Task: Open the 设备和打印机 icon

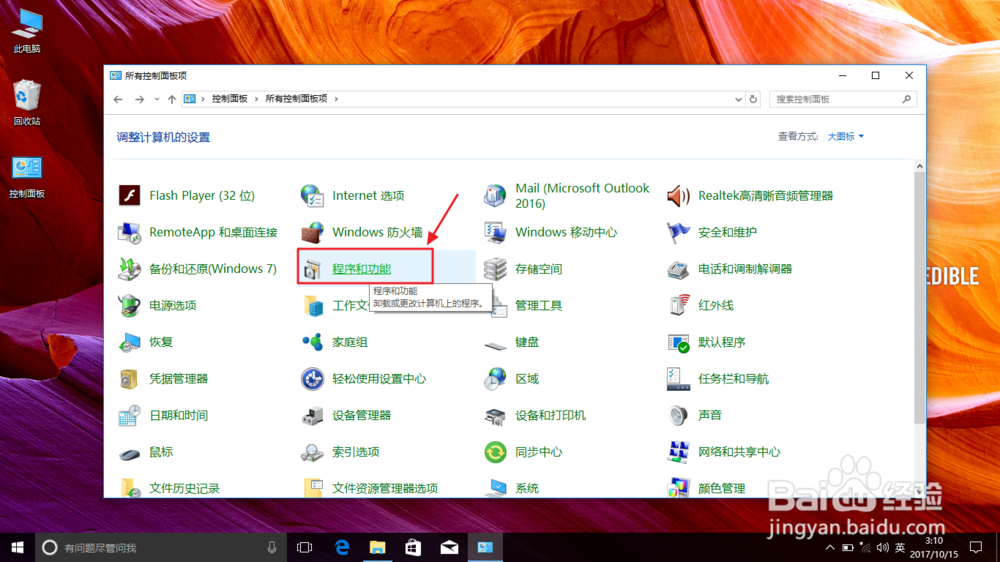Action: point(496,415)
